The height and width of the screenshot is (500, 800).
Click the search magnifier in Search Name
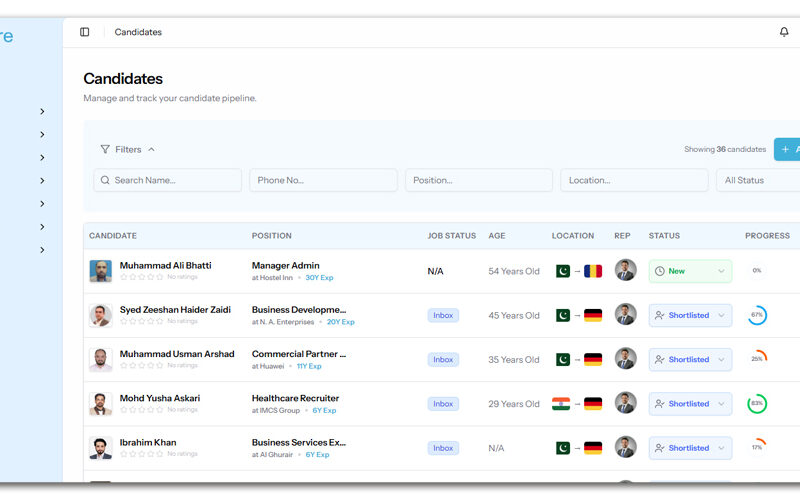click(x=105, y=180)
